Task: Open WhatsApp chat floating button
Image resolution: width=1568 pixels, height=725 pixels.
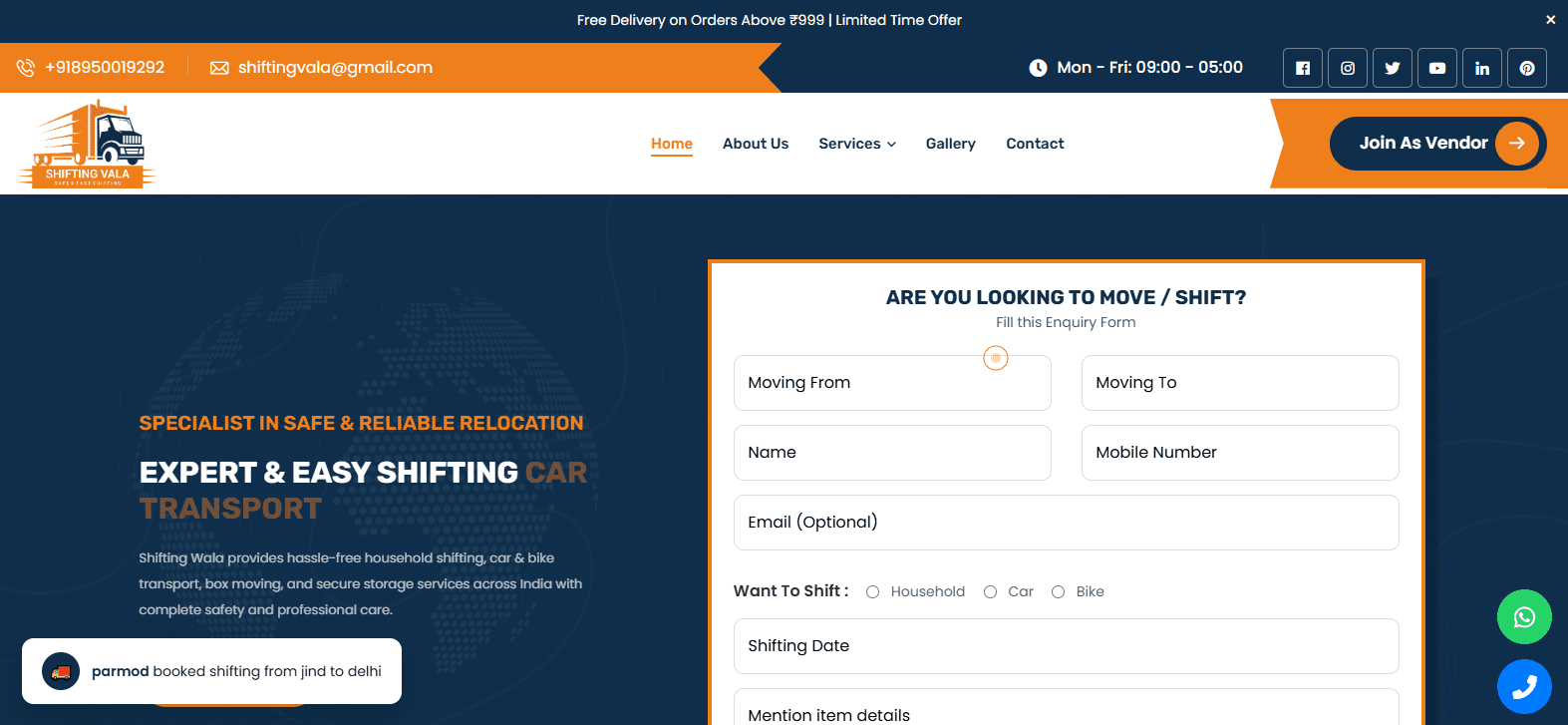Action: click(1524, 617)
